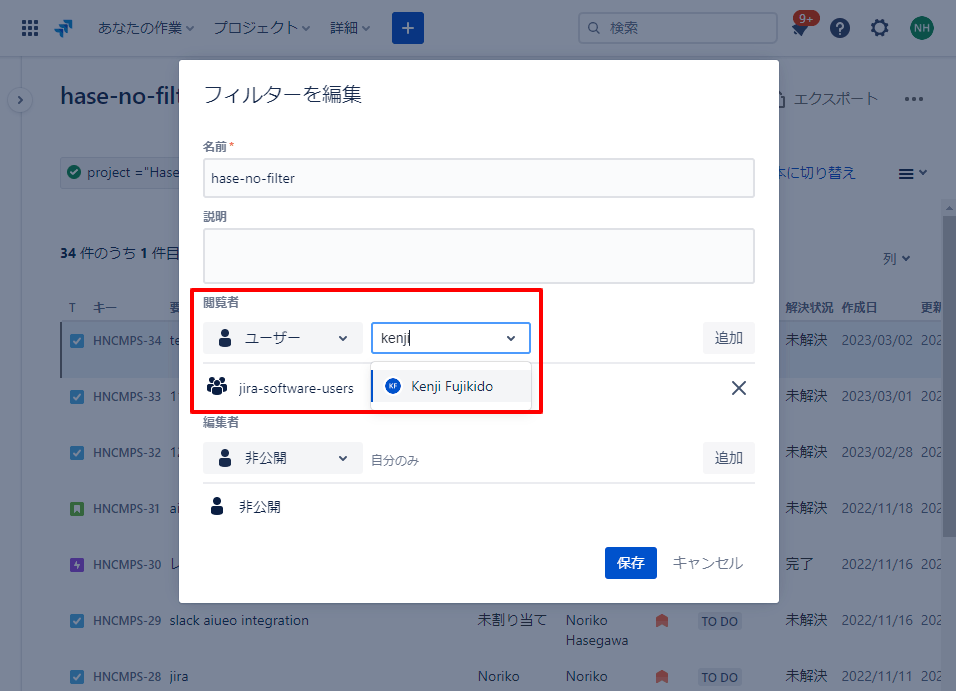Click the 2023/03/02 created date cell
The width and height of the screenshot is (956, 691).
pos(877,340)
